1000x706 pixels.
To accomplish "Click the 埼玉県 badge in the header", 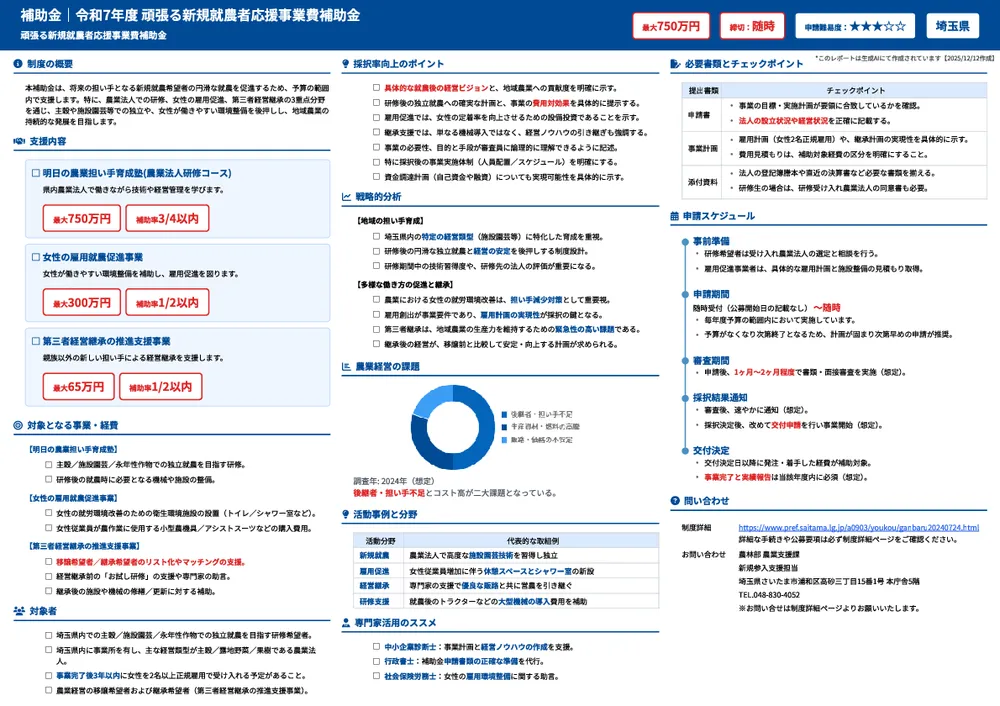I will [952, 25].
